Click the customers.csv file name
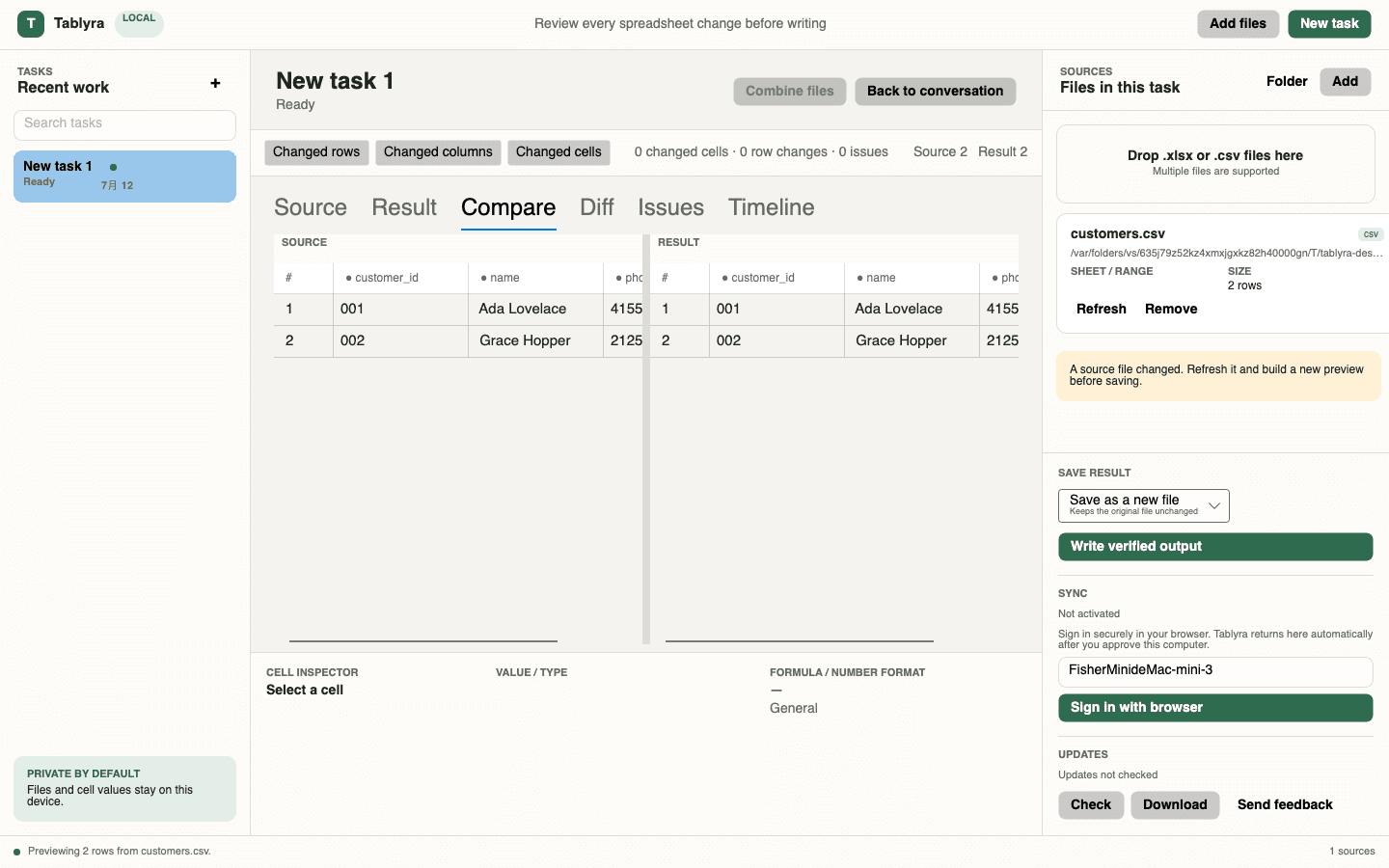Image resolution: width=1389 pixels, height=868 pixels. click(x=1118, y=234)
